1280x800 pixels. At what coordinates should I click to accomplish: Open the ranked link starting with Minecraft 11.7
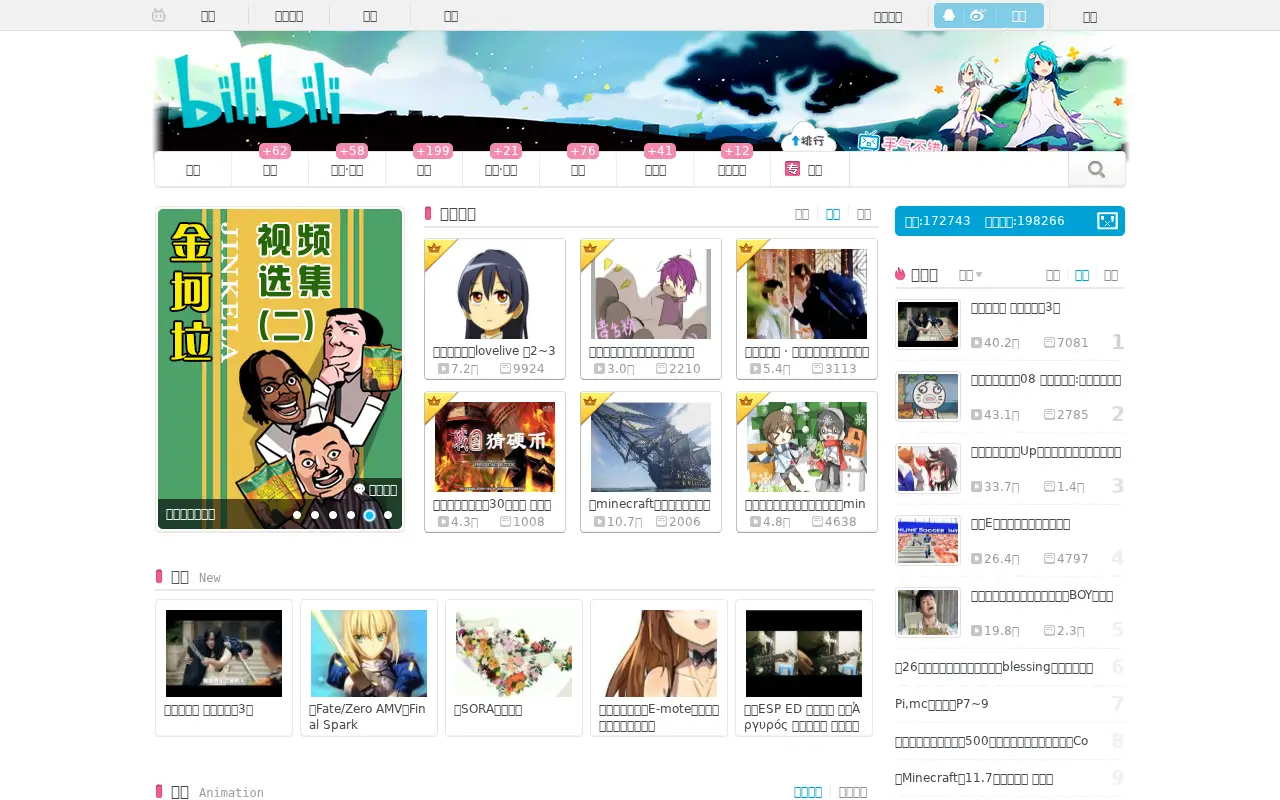click(x=974, y=778)
